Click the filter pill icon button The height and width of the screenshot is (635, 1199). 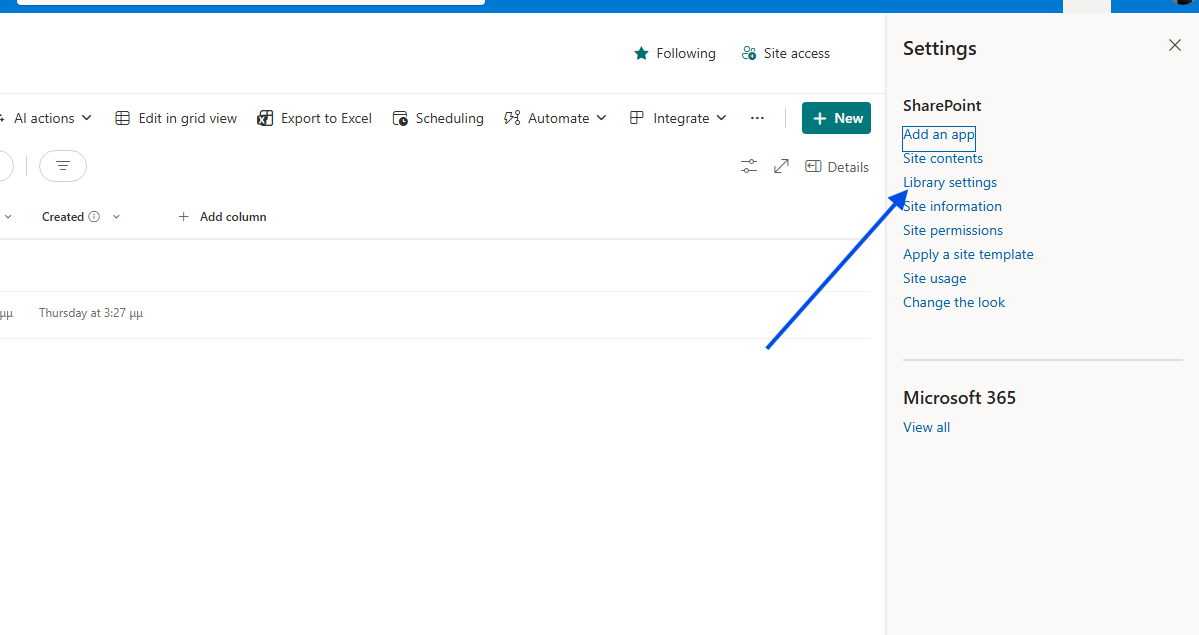[63, 166]
